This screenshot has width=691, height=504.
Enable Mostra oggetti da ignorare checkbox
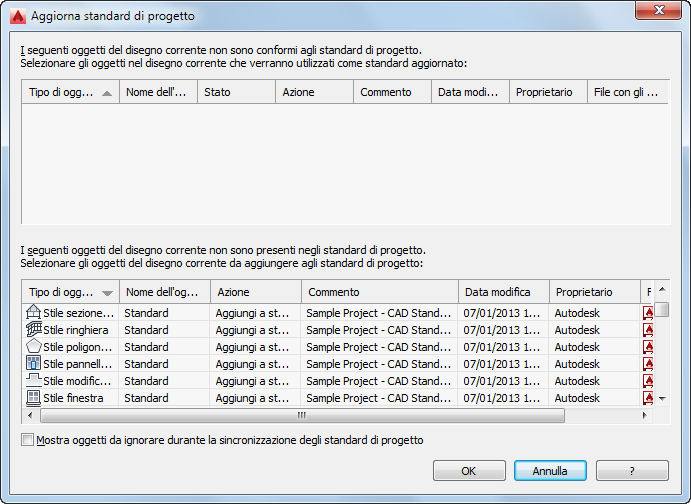tap(27, 440)
